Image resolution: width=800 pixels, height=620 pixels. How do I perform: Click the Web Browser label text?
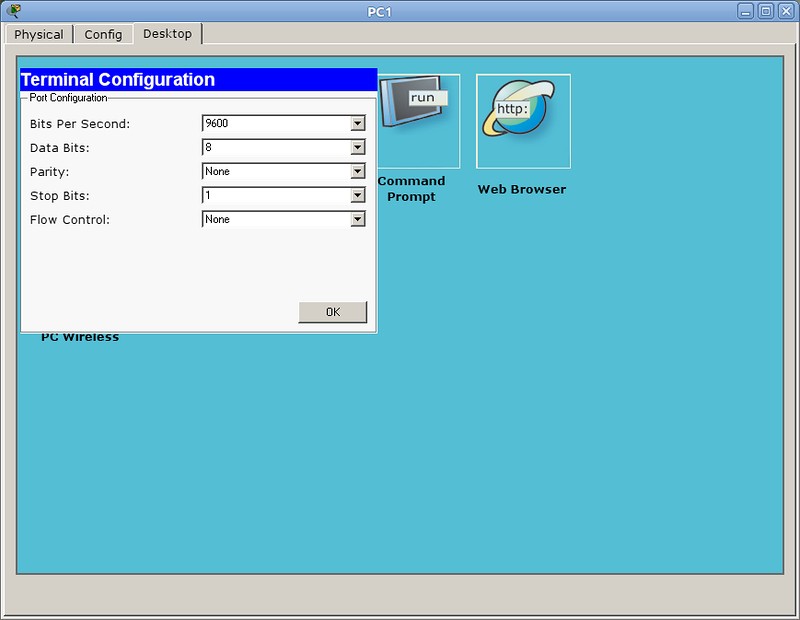point(522,189)
